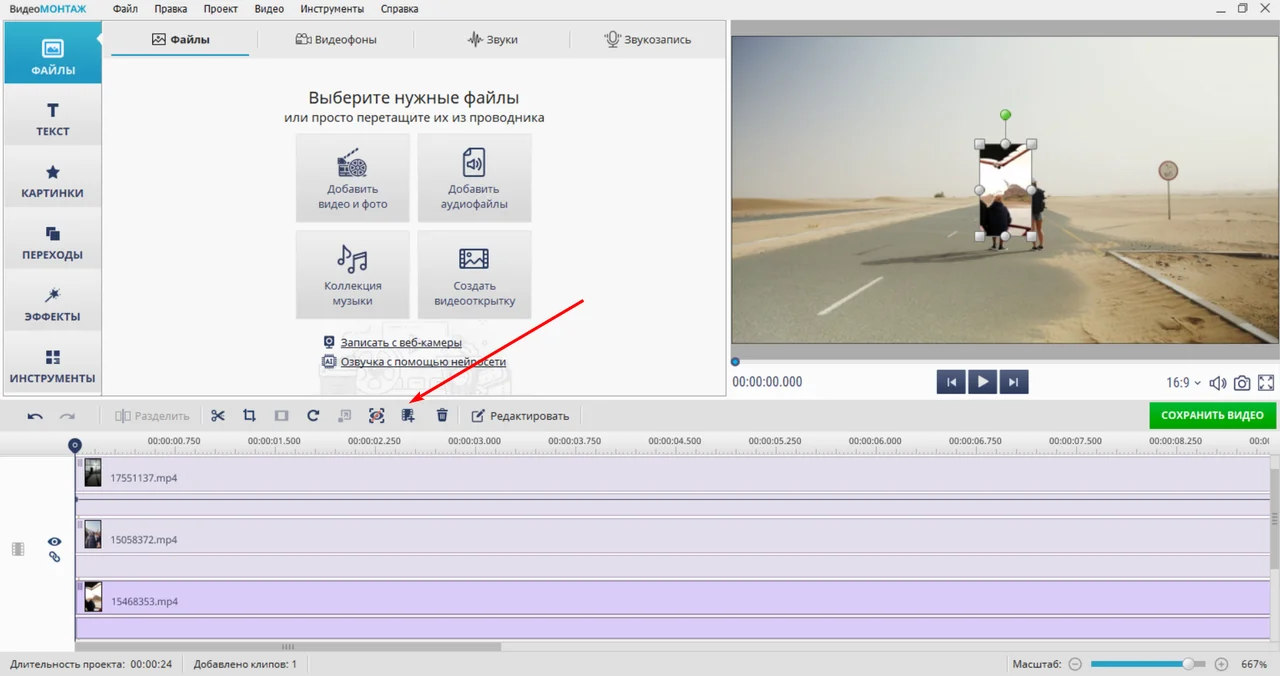
Task: Open the Инструменты menu
Action: (x=330, y=9)
